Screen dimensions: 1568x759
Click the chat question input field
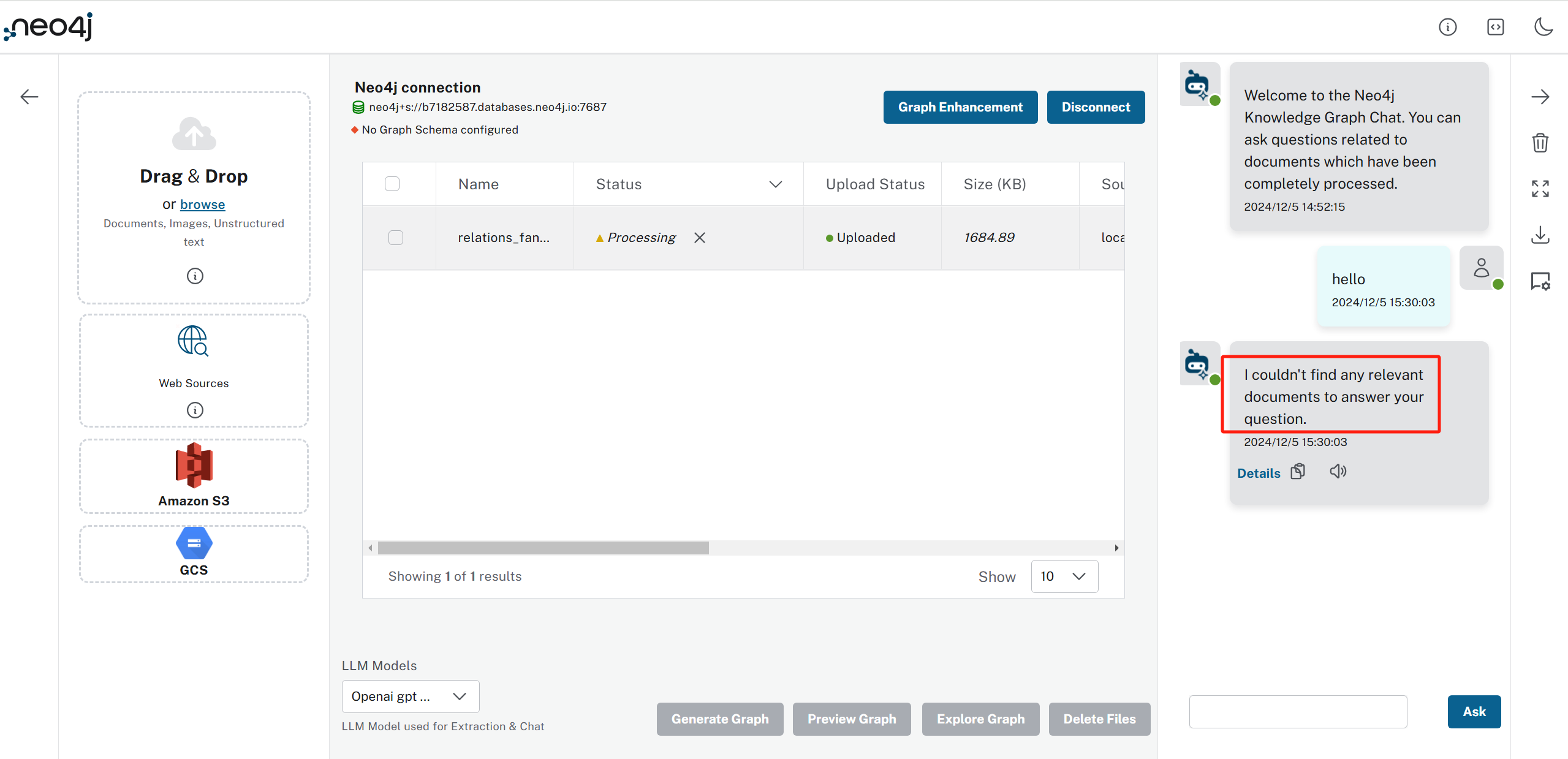[1298, 712]
